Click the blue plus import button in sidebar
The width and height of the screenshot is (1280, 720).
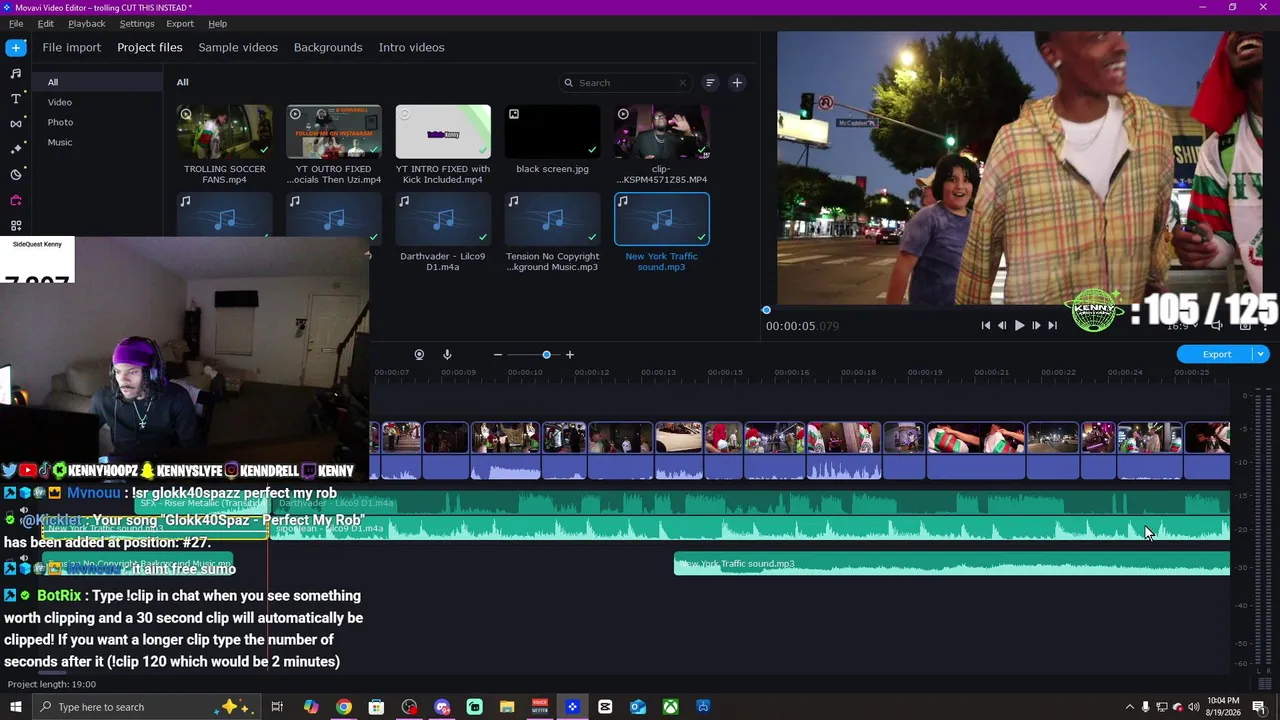pos(16,47)
